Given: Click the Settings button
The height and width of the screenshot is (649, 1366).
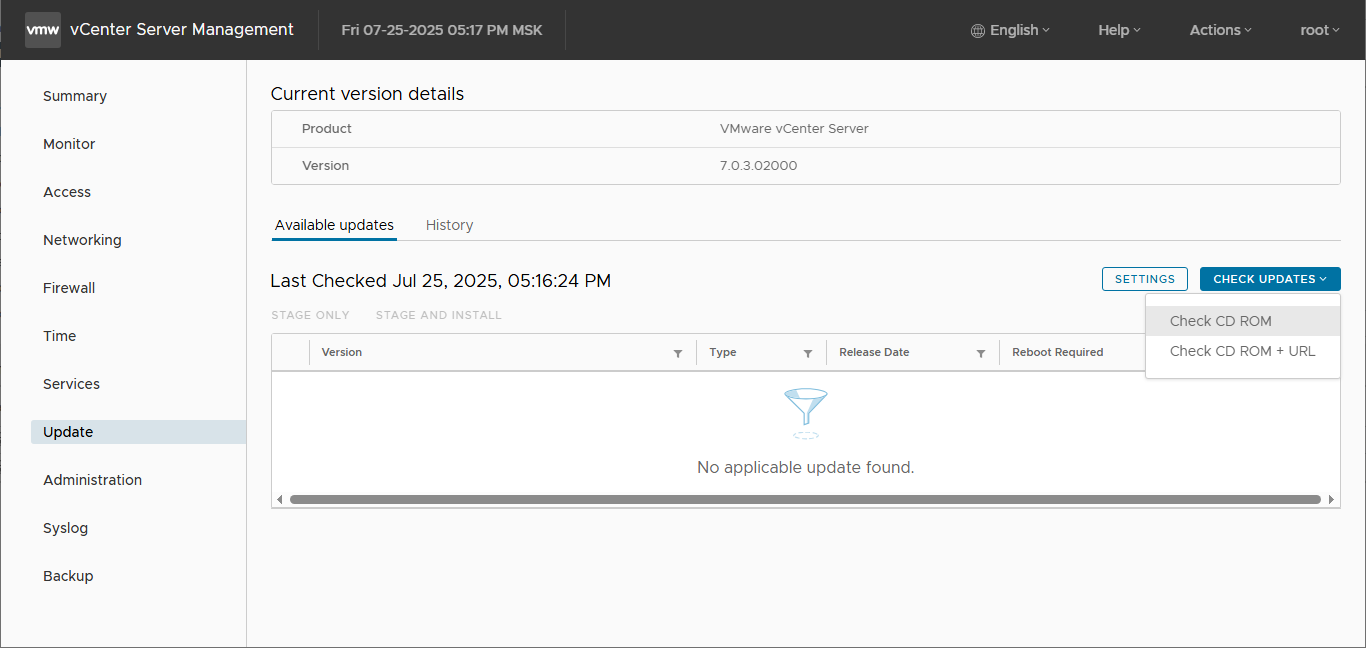Looking at the screenshot, I should pos(1145,279).
